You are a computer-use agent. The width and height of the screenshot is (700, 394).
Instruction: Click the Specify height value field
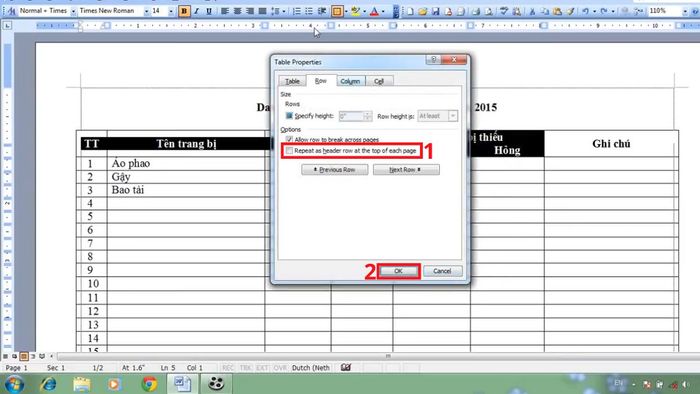(x=351, y=116)
